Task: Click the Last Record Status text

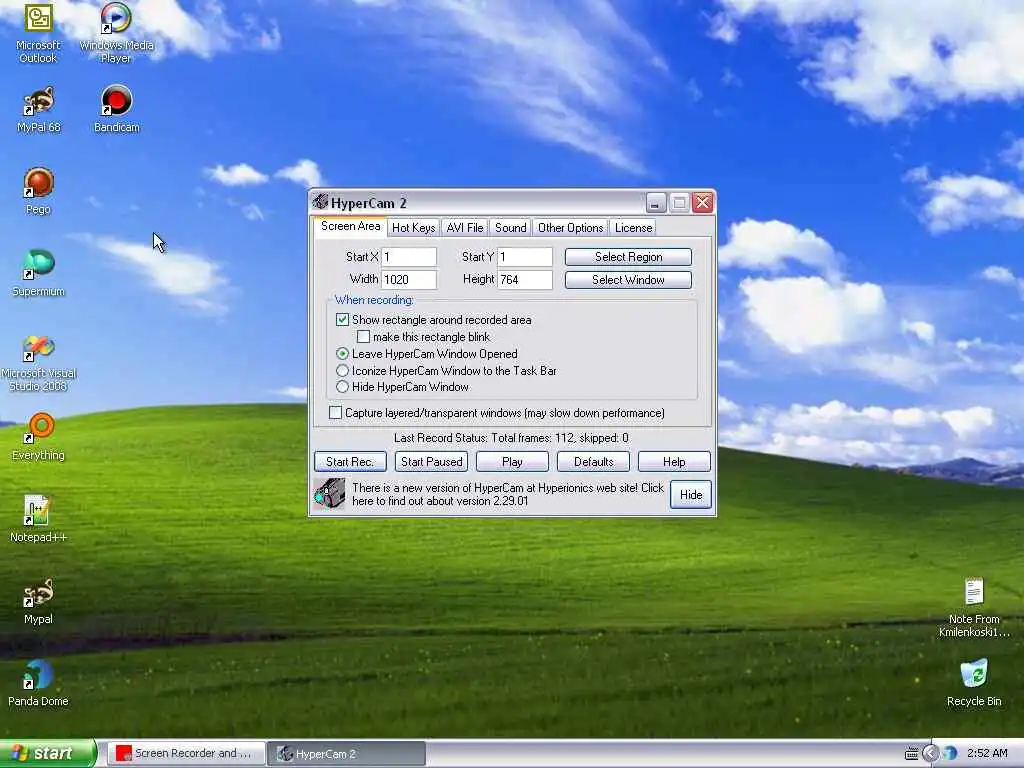Action: pos(511,438)
